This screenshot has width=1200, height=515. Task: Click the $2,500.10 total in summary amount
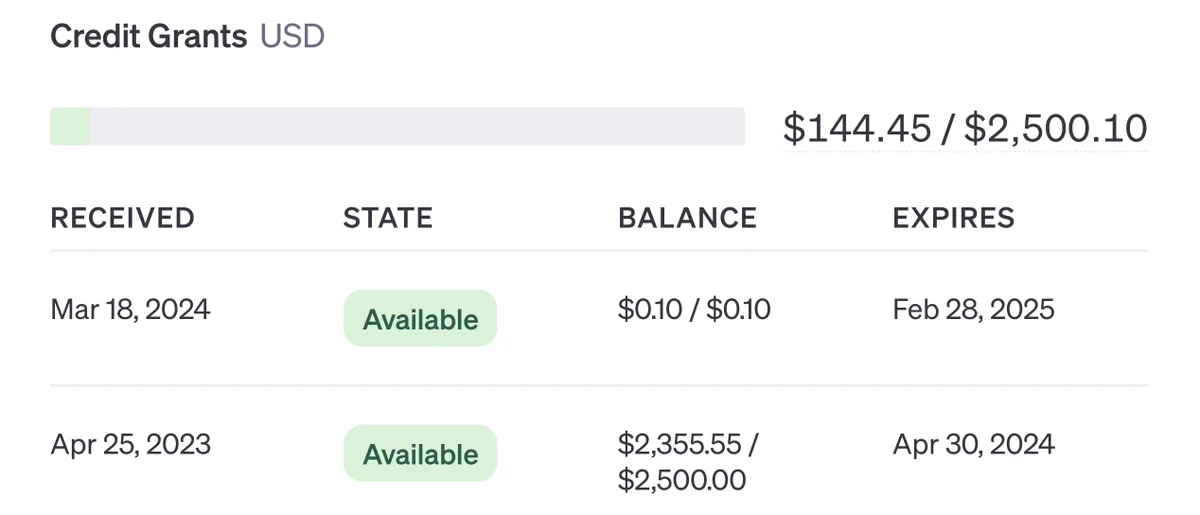click(1057, 128)
